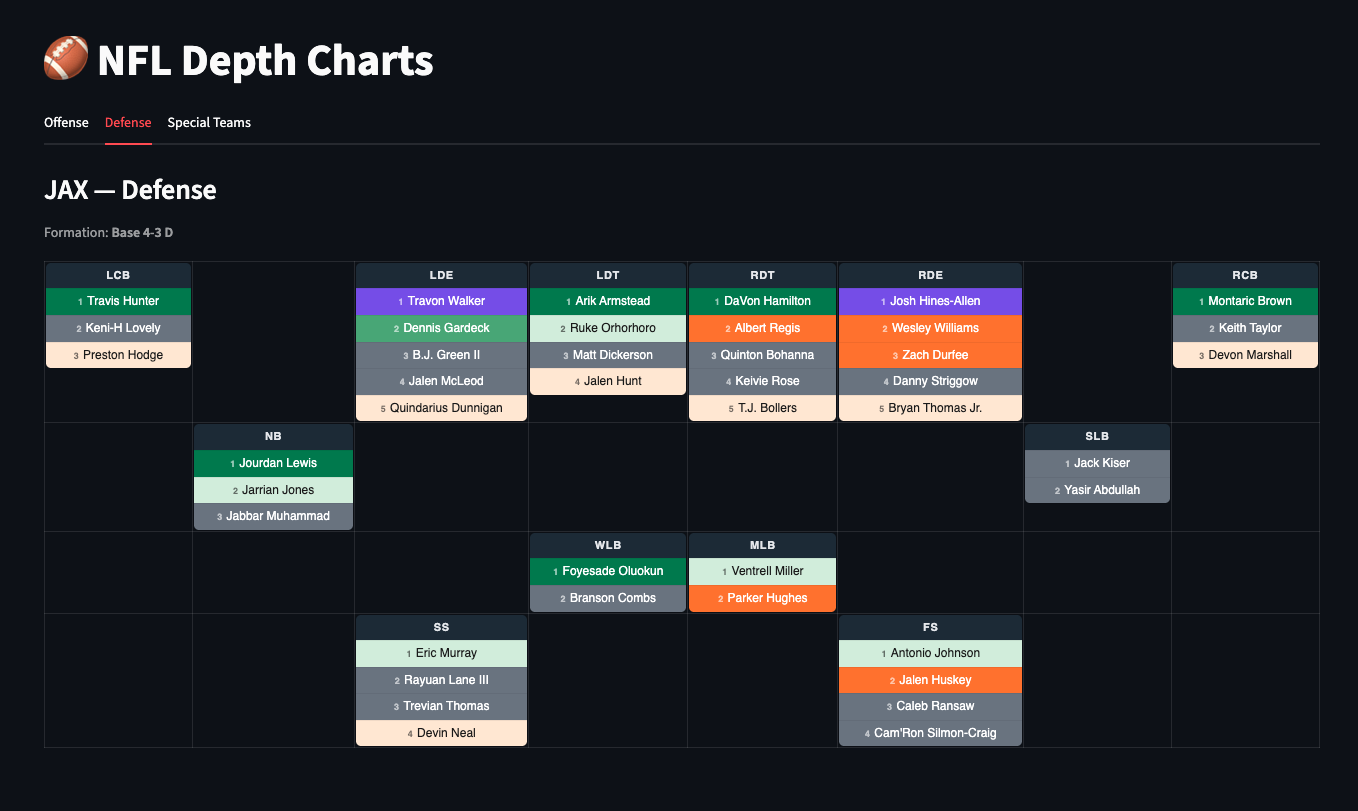This screenshot has height=811, width=1358.
Task: Select DaVon Hamilton at RDT
Action: (x=762, y=301)
